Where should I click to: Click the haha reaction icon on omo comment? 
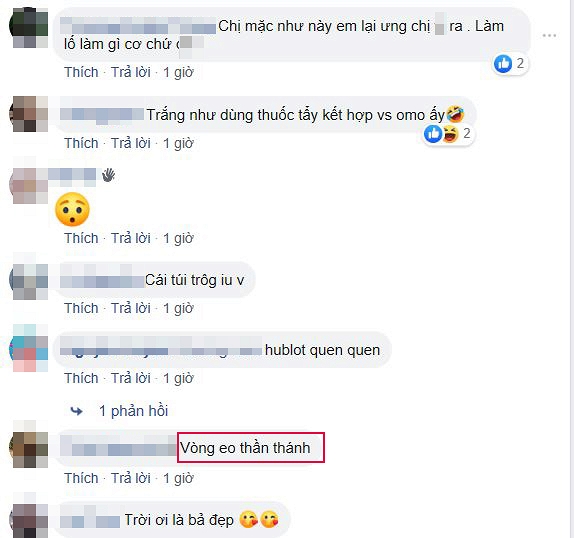click(x=450, y=134)
